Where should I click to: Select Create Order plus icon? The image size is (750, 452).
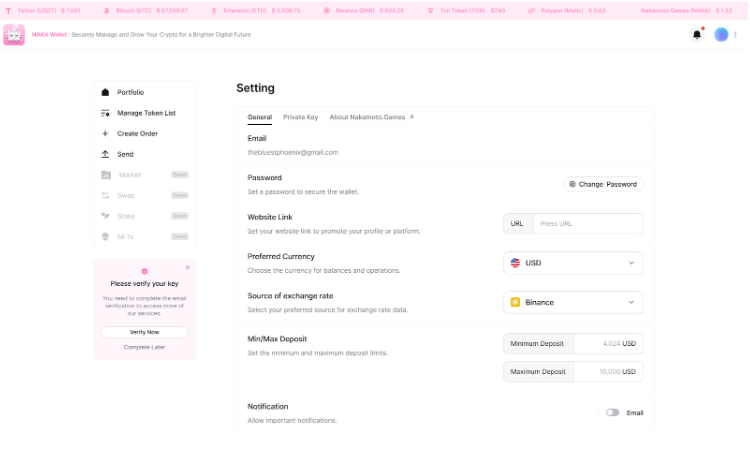[106, 133]
